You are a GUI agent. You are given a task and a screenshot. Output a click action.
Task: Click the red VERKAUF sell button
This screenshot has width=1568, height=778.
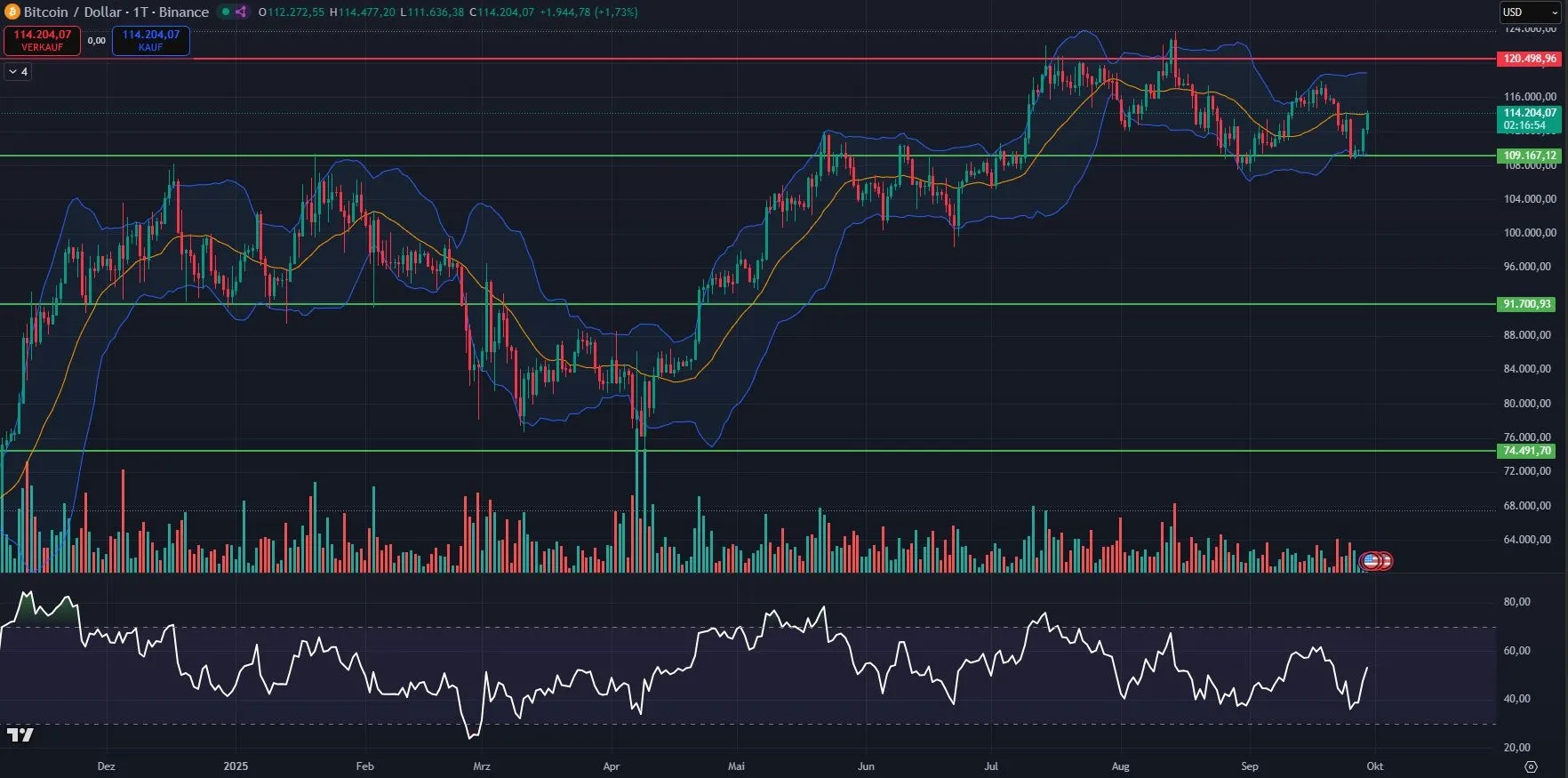click(42, 41)
